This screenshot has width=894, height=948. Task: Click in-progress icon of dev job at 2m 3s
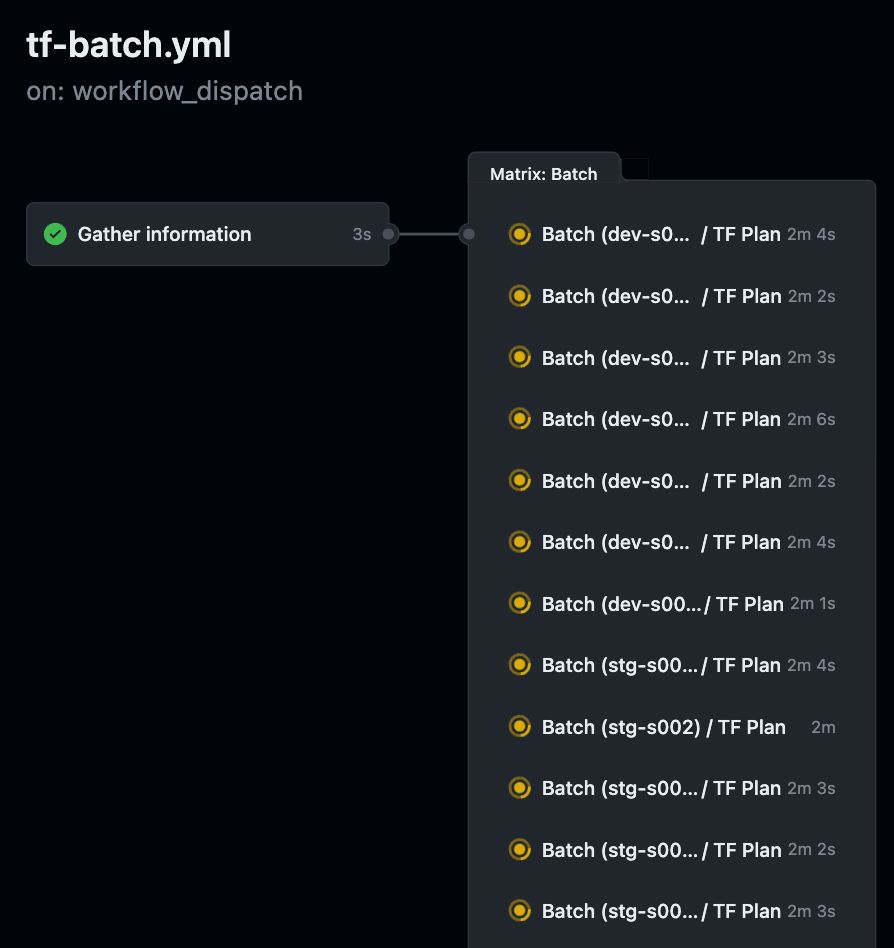[x=519, y=357]
